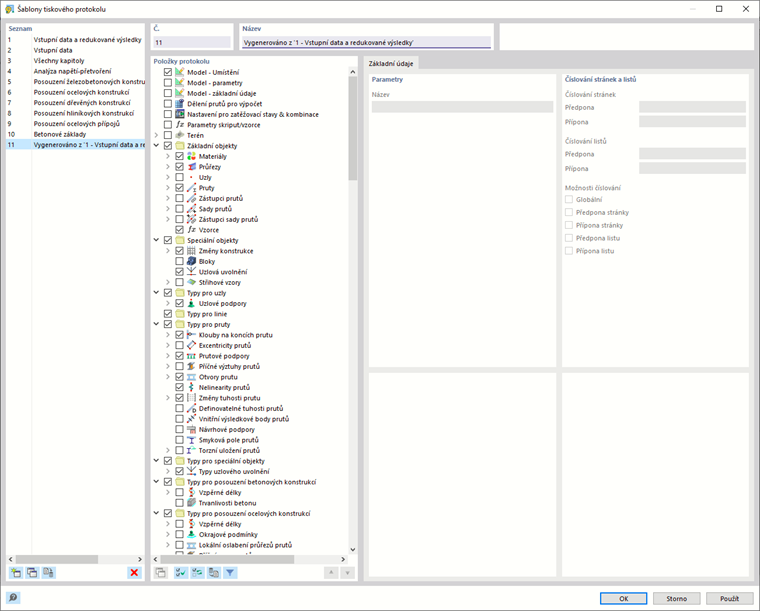
Task: Click the Prutové podpory icon
Action: tap(191, 356)
